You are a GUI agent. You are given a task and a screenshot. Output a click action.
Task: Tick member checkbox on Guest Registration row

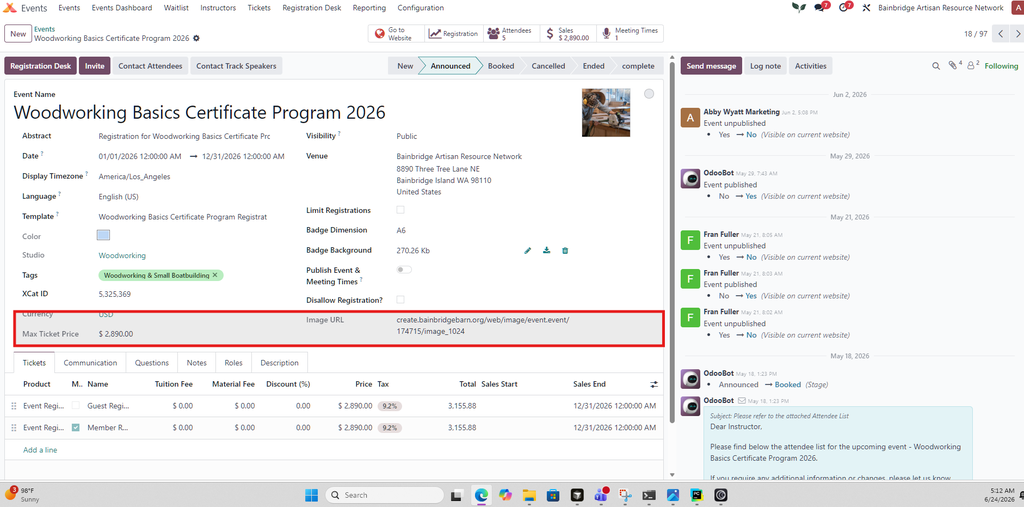76,406
